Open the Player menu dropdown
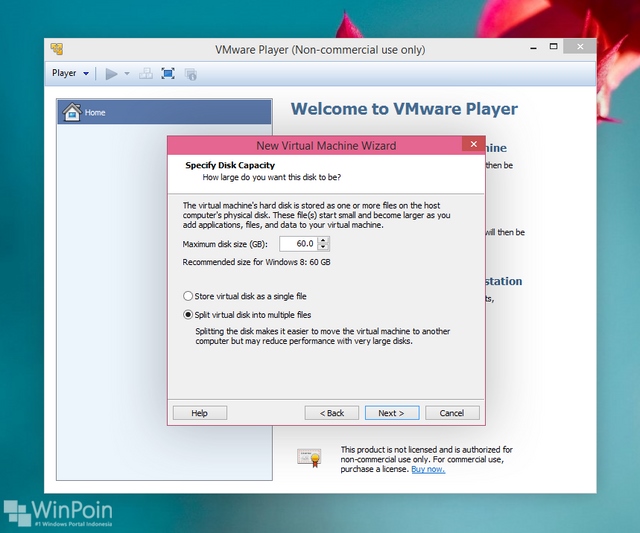Image resolution: width=640 pixels, height=533 pixels. [70, 73]
